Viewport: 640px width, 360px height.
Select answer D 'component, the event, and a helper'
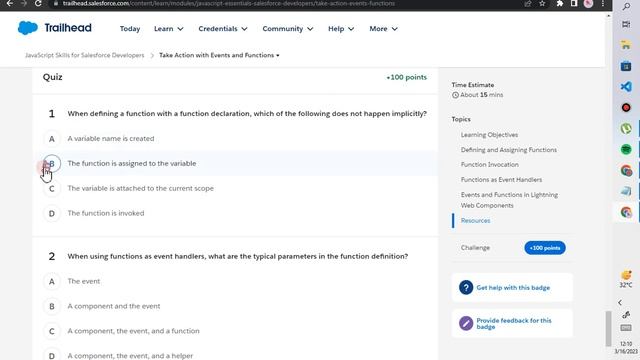pyautogui.click(x=52, y=355)
